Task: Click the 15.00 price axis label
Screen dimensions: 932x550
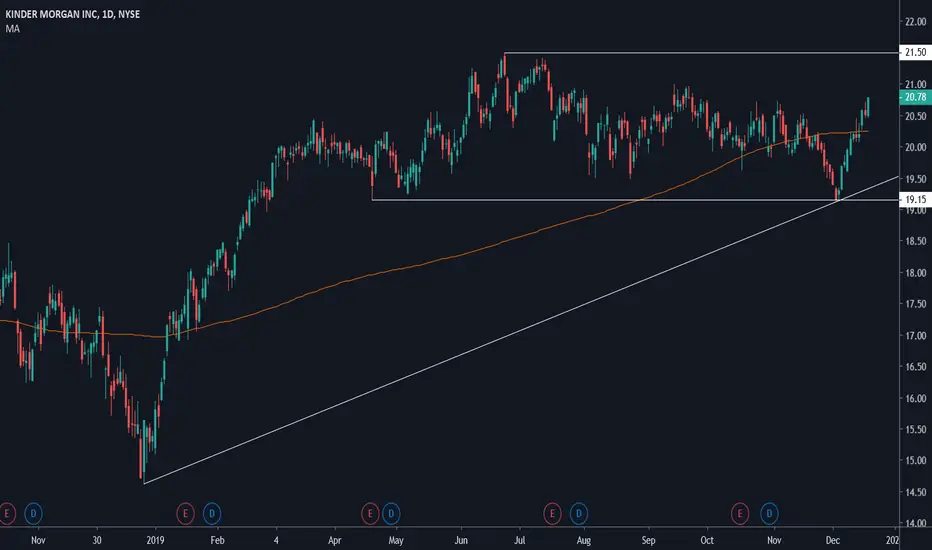Action: coord(915,461)
